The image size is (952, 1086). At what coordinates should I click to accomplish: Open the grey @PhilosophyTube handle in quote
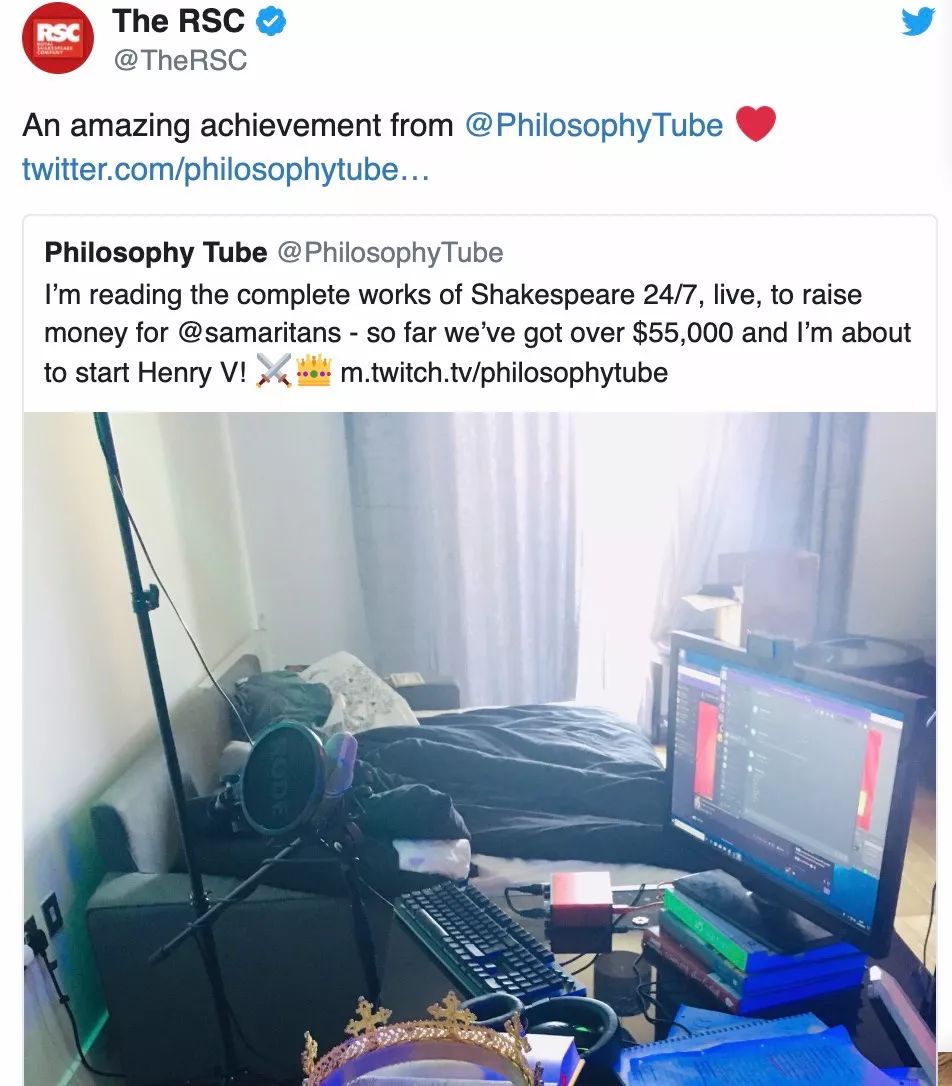point(390,253)
